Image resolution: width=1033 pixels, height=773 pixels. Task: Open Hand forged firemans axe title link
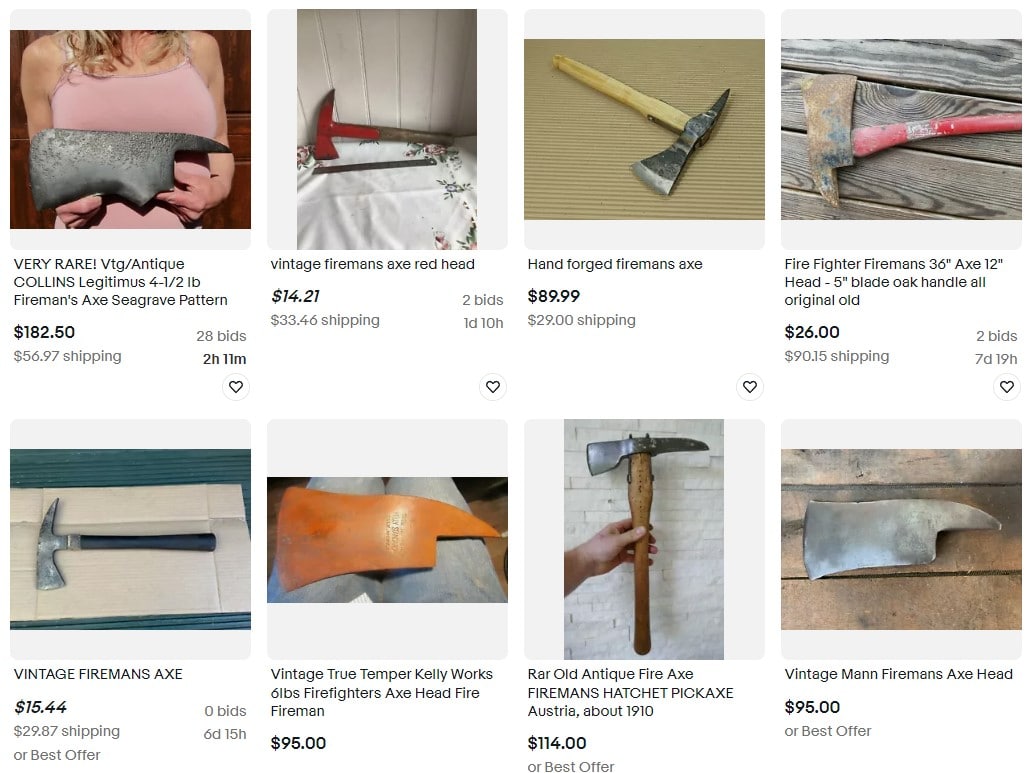point(615,264)
